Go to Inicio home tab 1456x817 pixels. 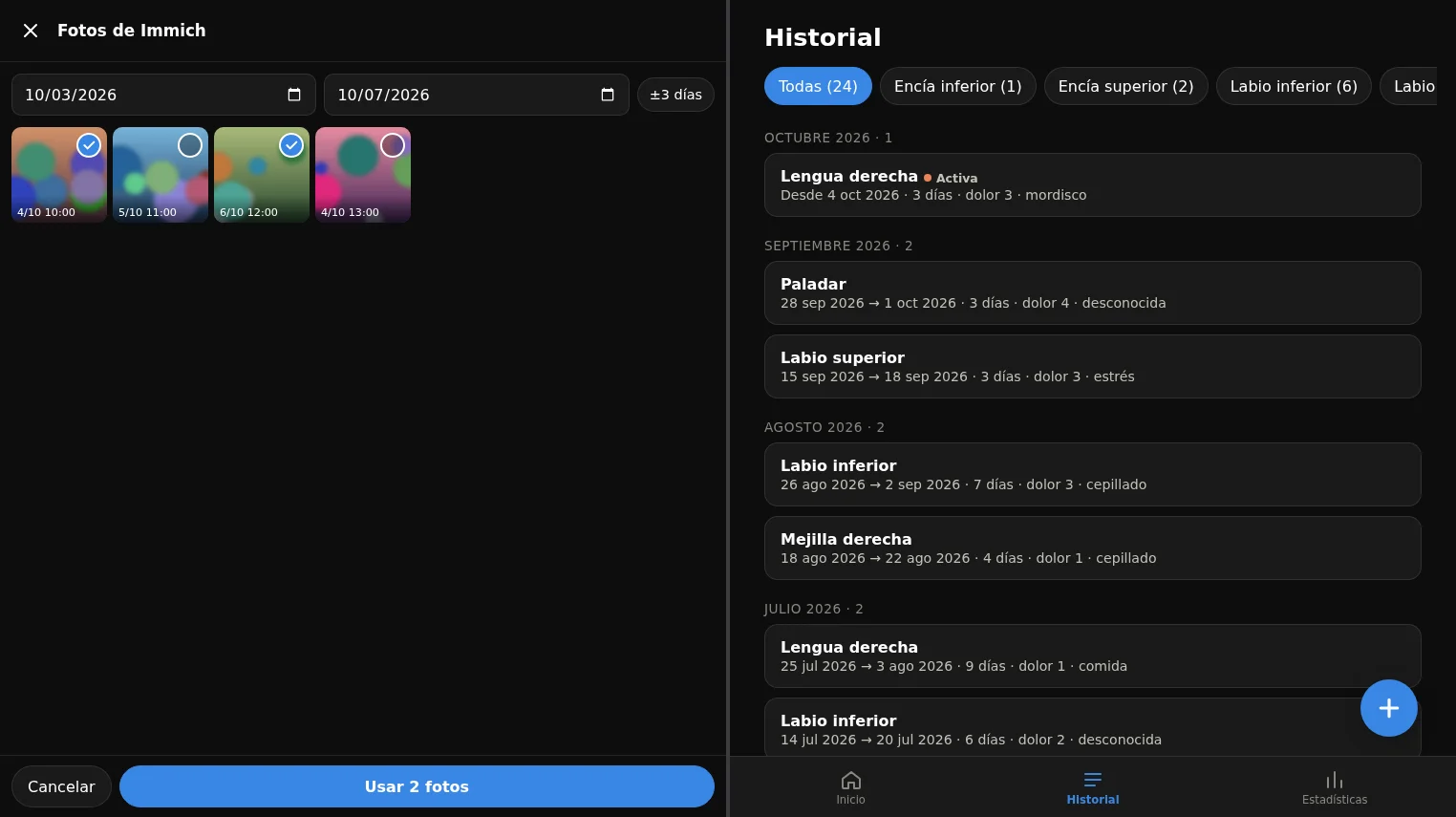(850, 787)
